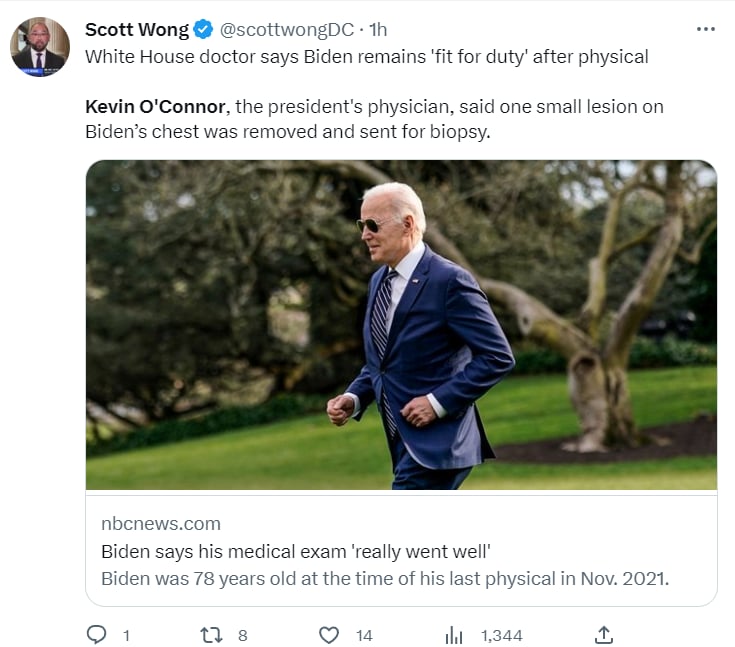Image resolution: width=735 pixels, height=647 pixels.
Task: Like the tweet with heart icon
Action: coord(329,635)
